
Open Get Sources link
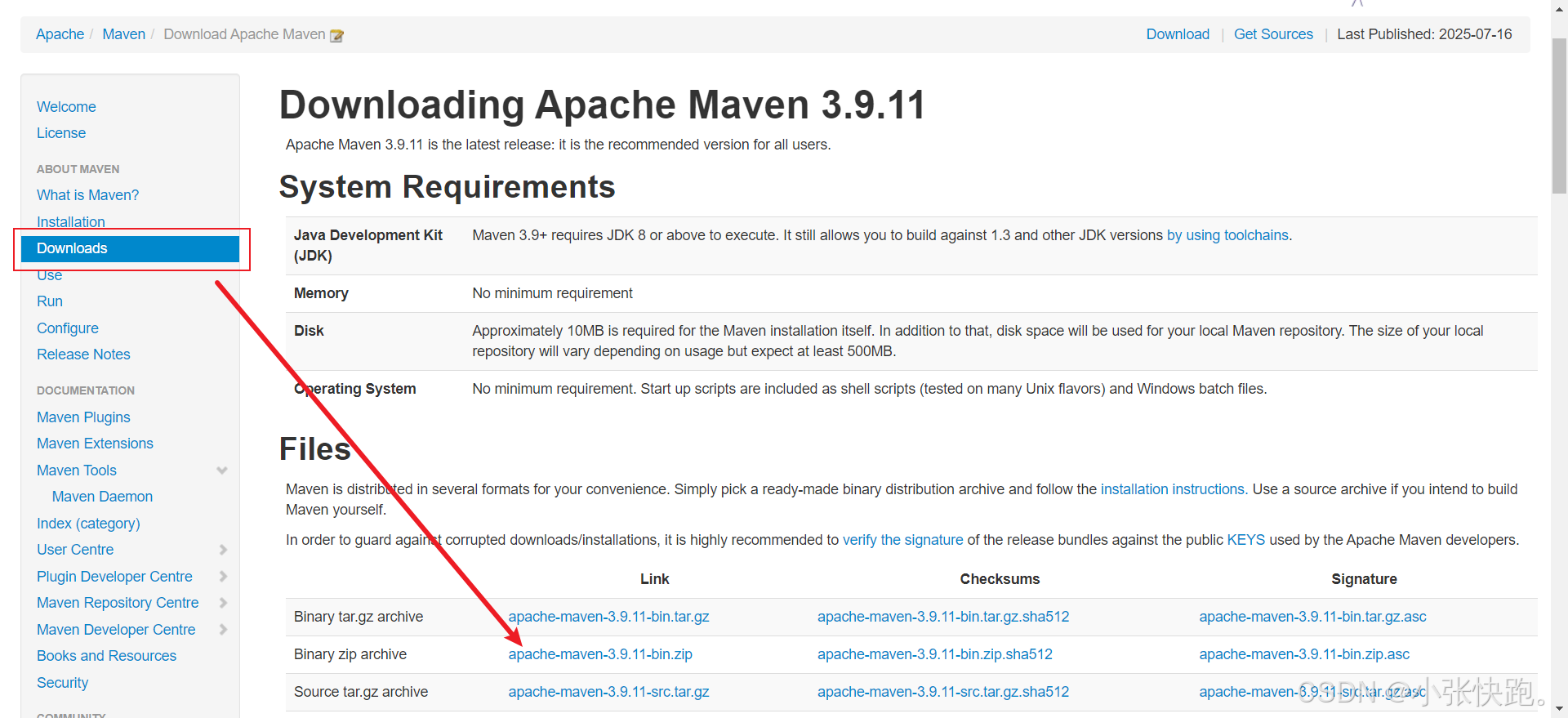[1273, 34]
